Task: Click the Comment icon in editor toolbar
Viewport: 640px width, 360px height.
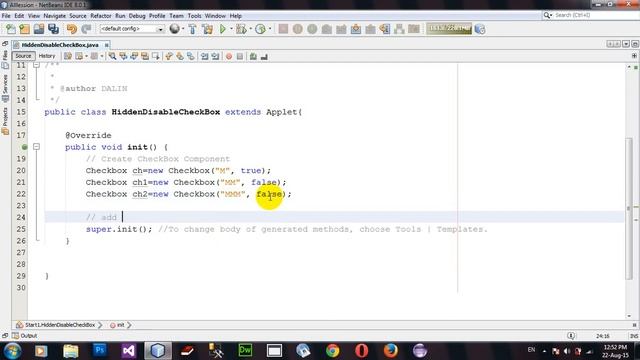Action: tap(253, 56)
